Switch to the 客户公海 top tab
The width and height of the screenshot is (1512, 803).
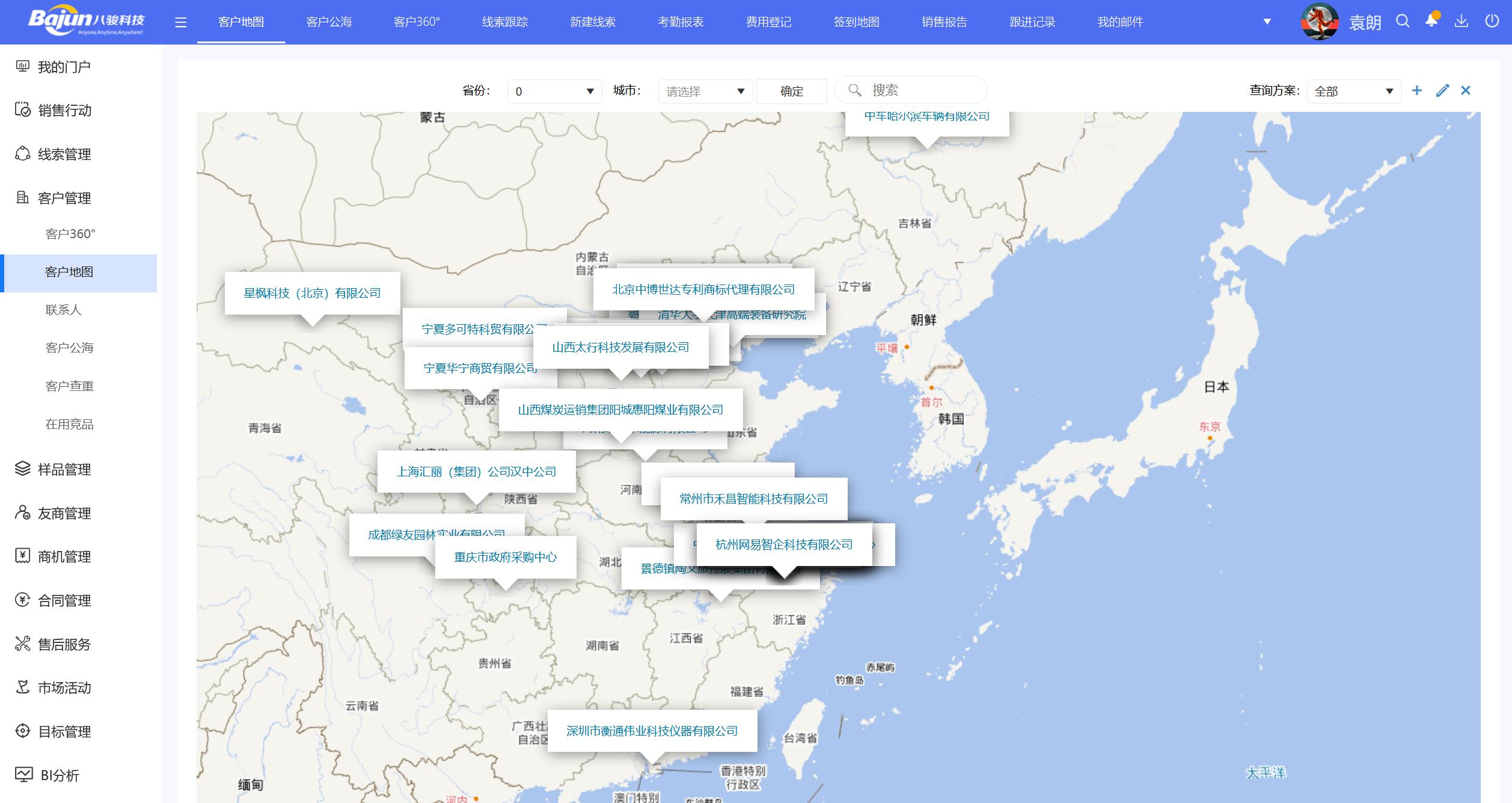pos(329,22)
